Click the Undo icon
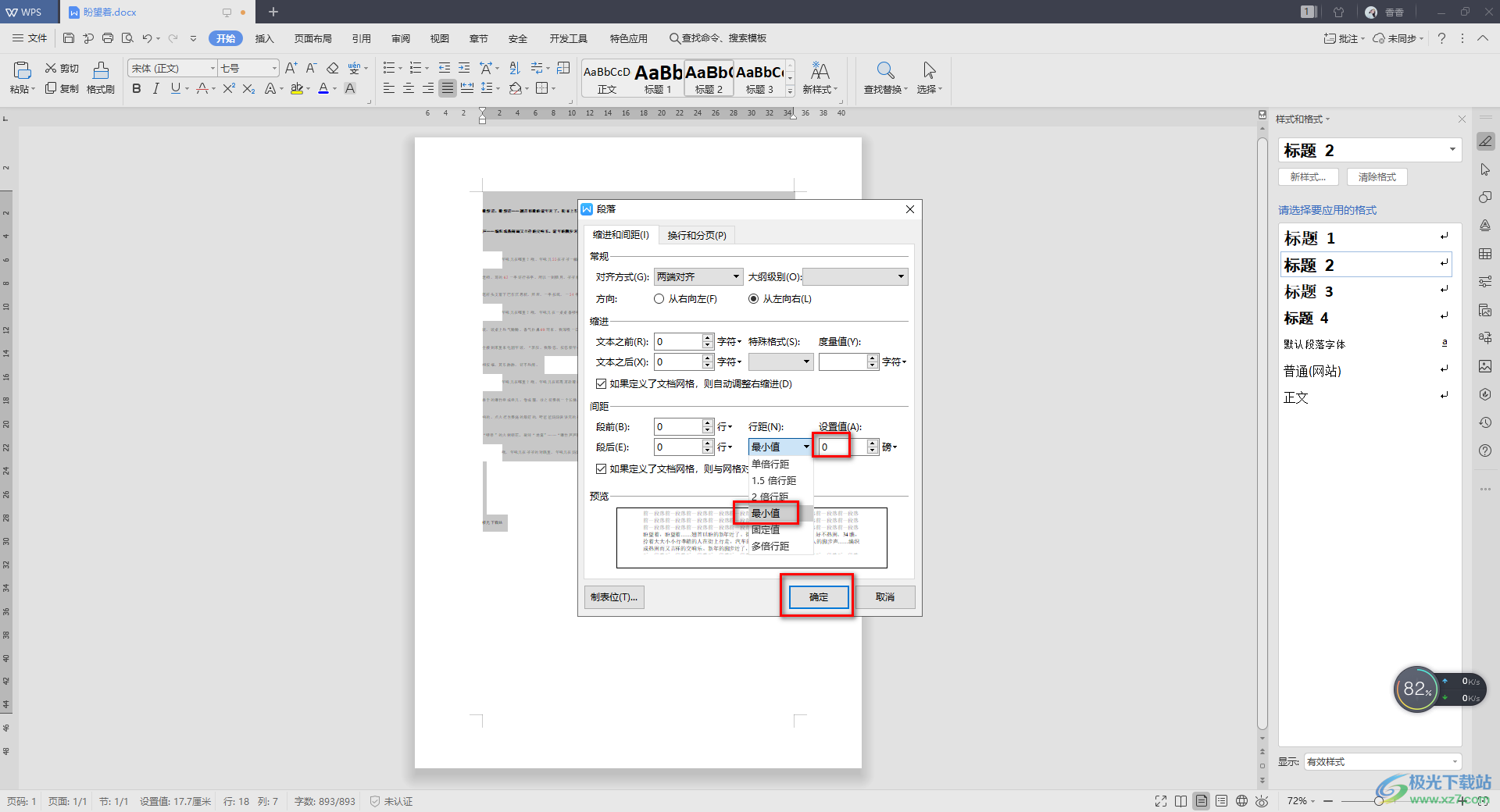Screen dimensions: 1500x812 click(147, 38)
